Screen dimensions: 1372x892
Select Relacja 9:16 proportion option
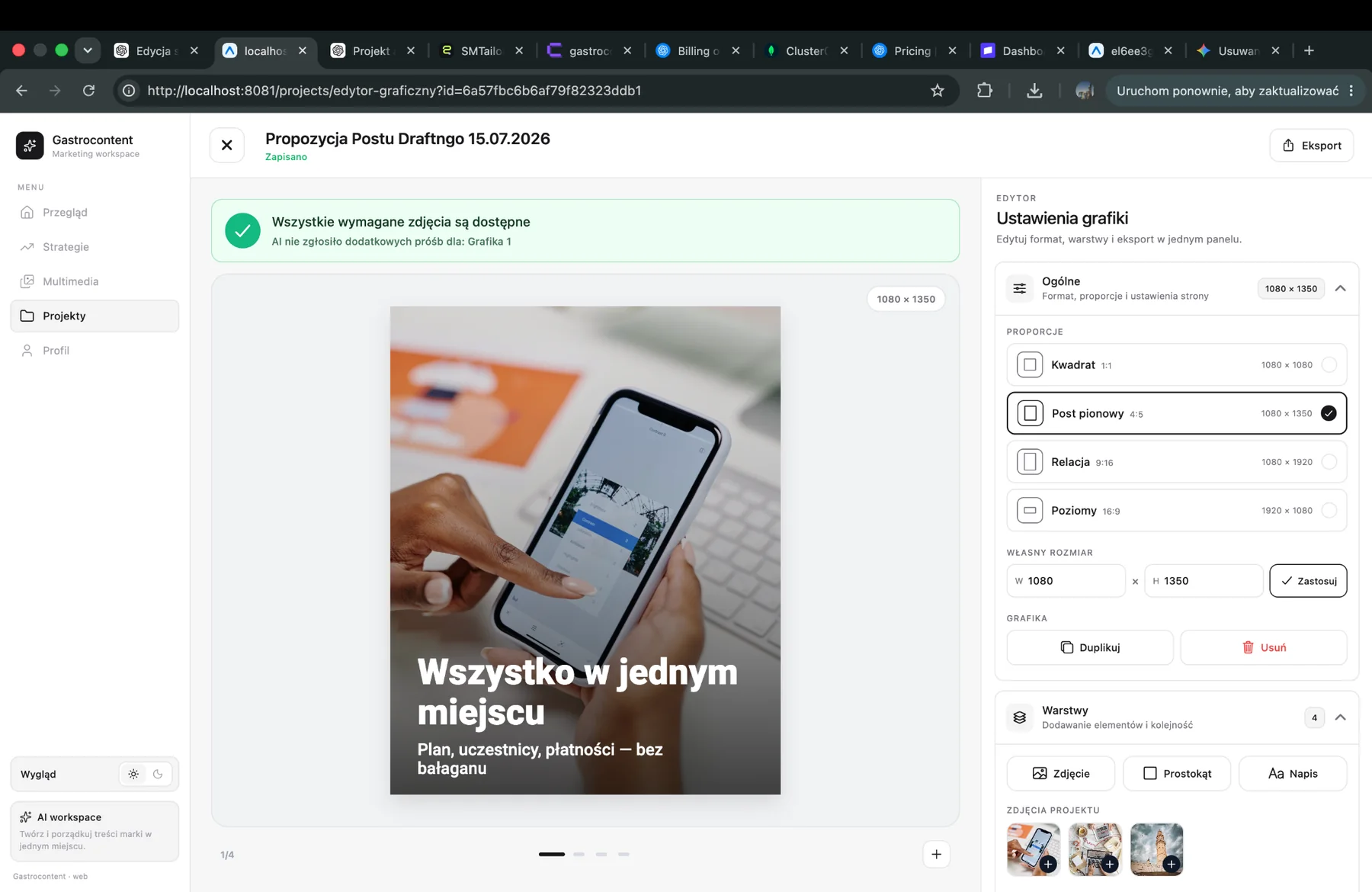[x=1176, y=462]
